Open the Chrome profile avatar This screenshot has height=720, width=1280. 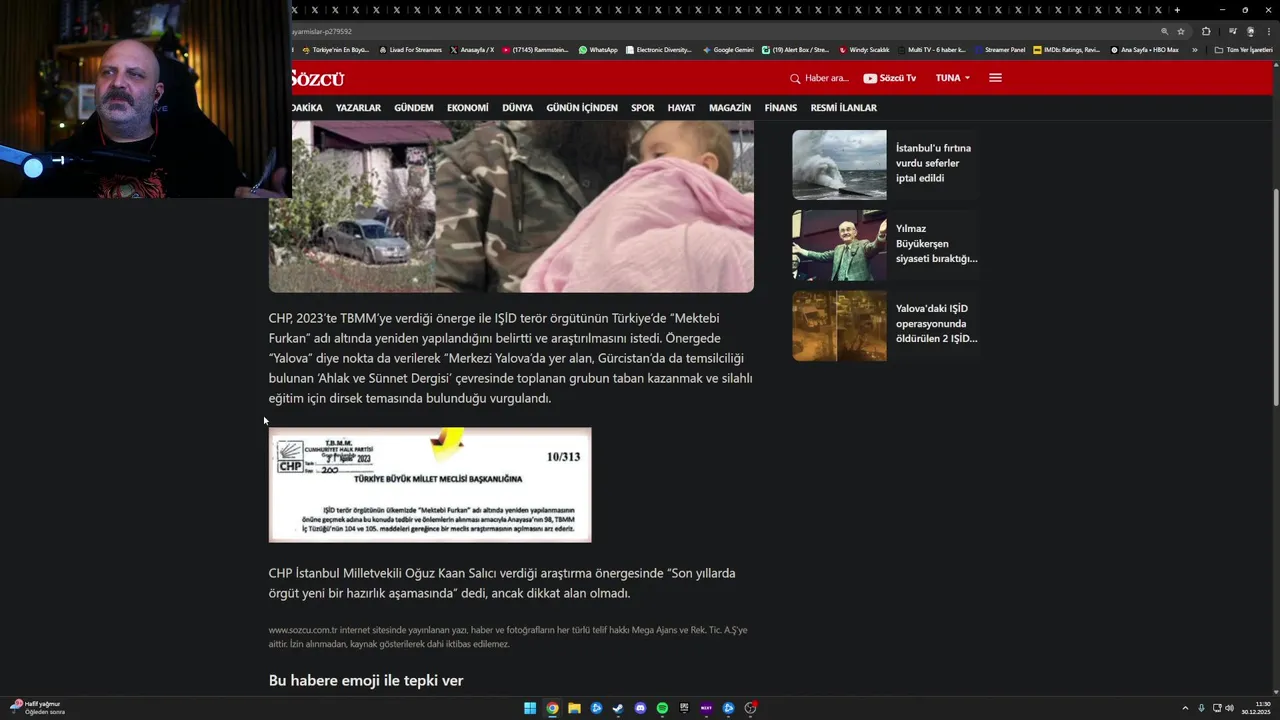pos(1250,31)
